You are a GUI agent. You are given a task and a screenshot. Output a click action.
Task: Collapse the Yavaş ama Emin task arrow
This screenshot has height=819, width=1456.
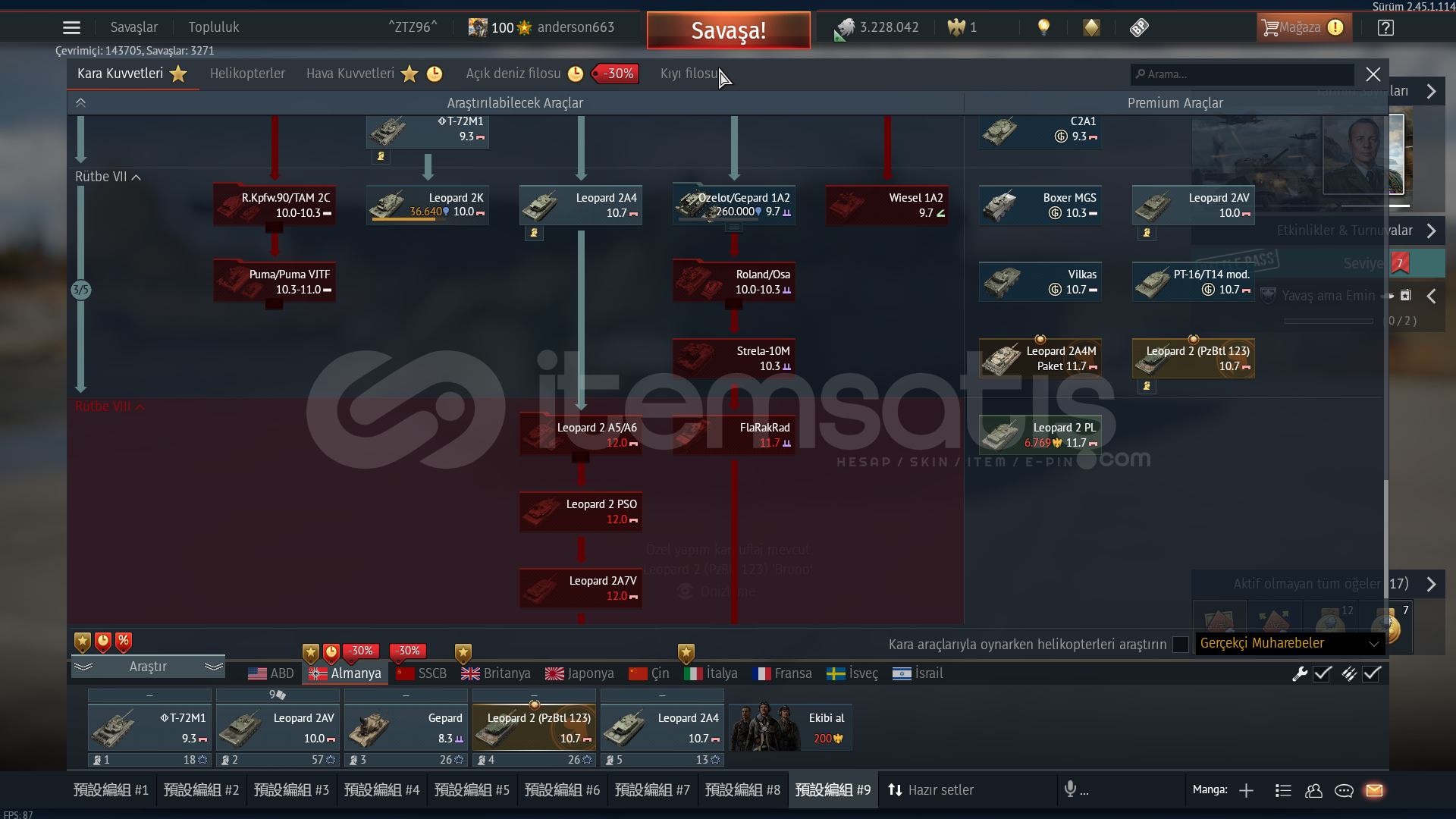click(1431, 296)
